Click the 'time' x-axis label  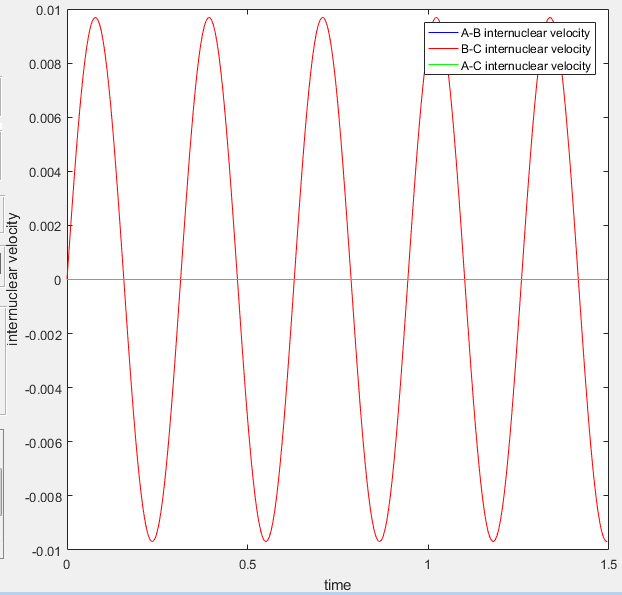[x=337, y=585]
